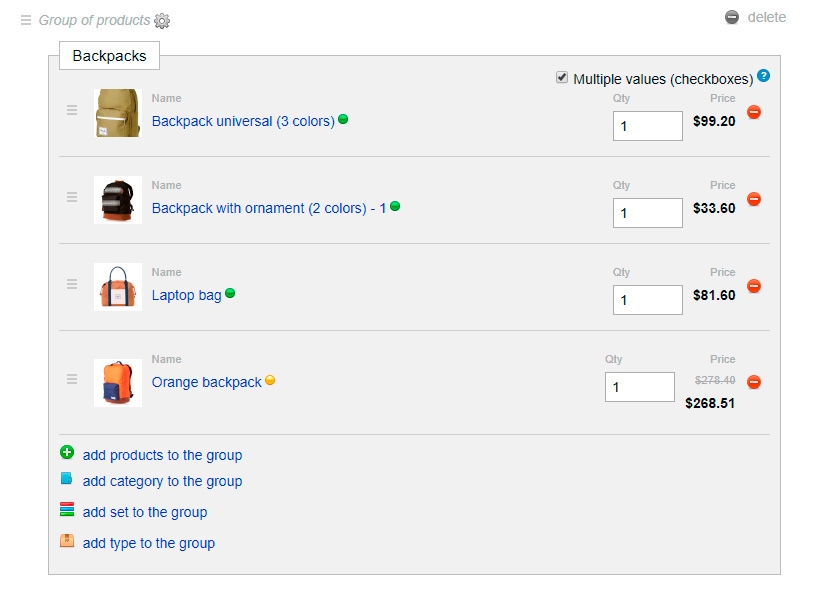Viewport: 814px width, 590px height.
Task: Remove Orange backpack with the red minus icon
Action: coord(754,381)
